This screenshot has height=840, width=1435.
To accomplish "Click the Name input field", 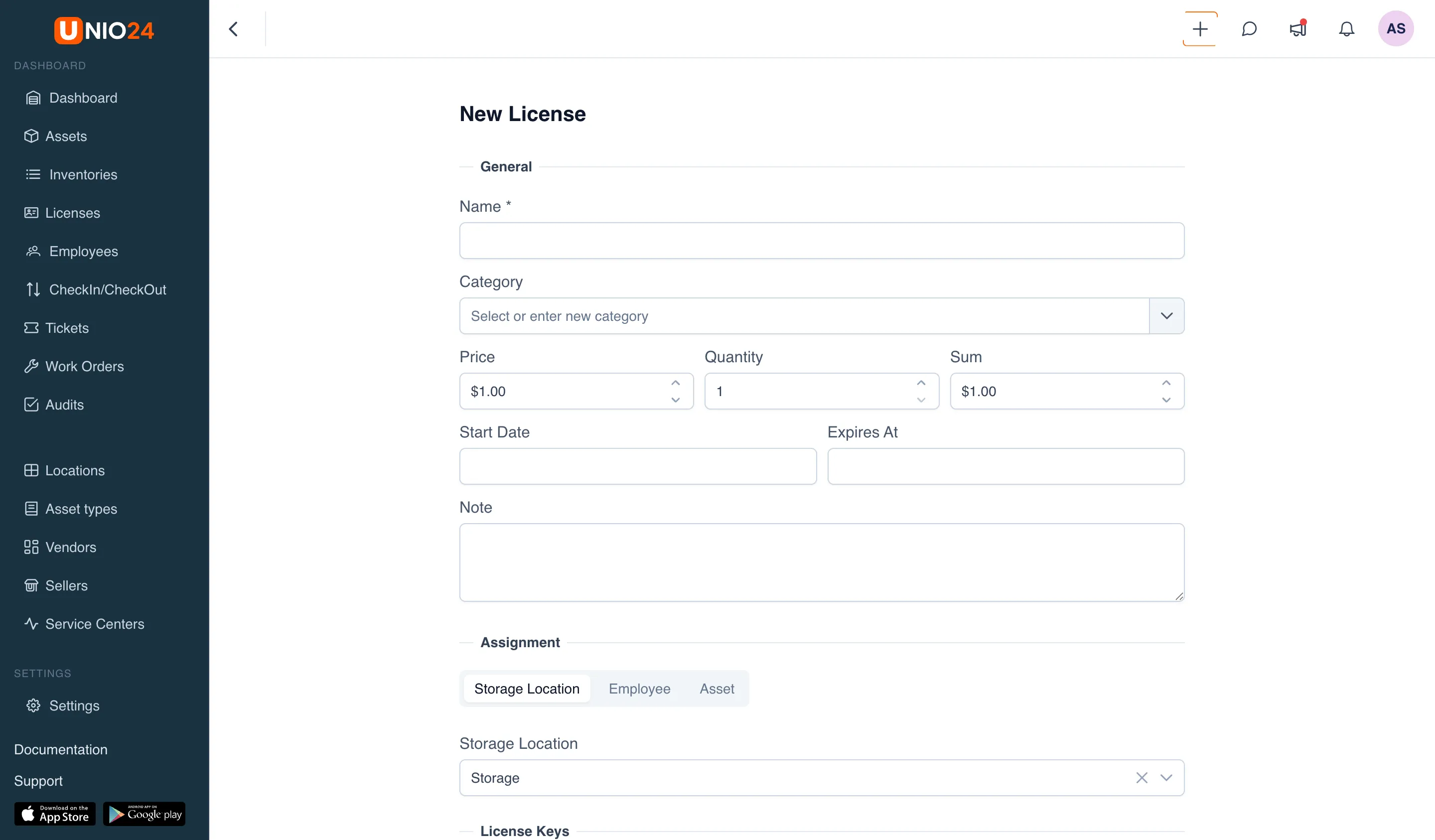I will tap(822, 241).
